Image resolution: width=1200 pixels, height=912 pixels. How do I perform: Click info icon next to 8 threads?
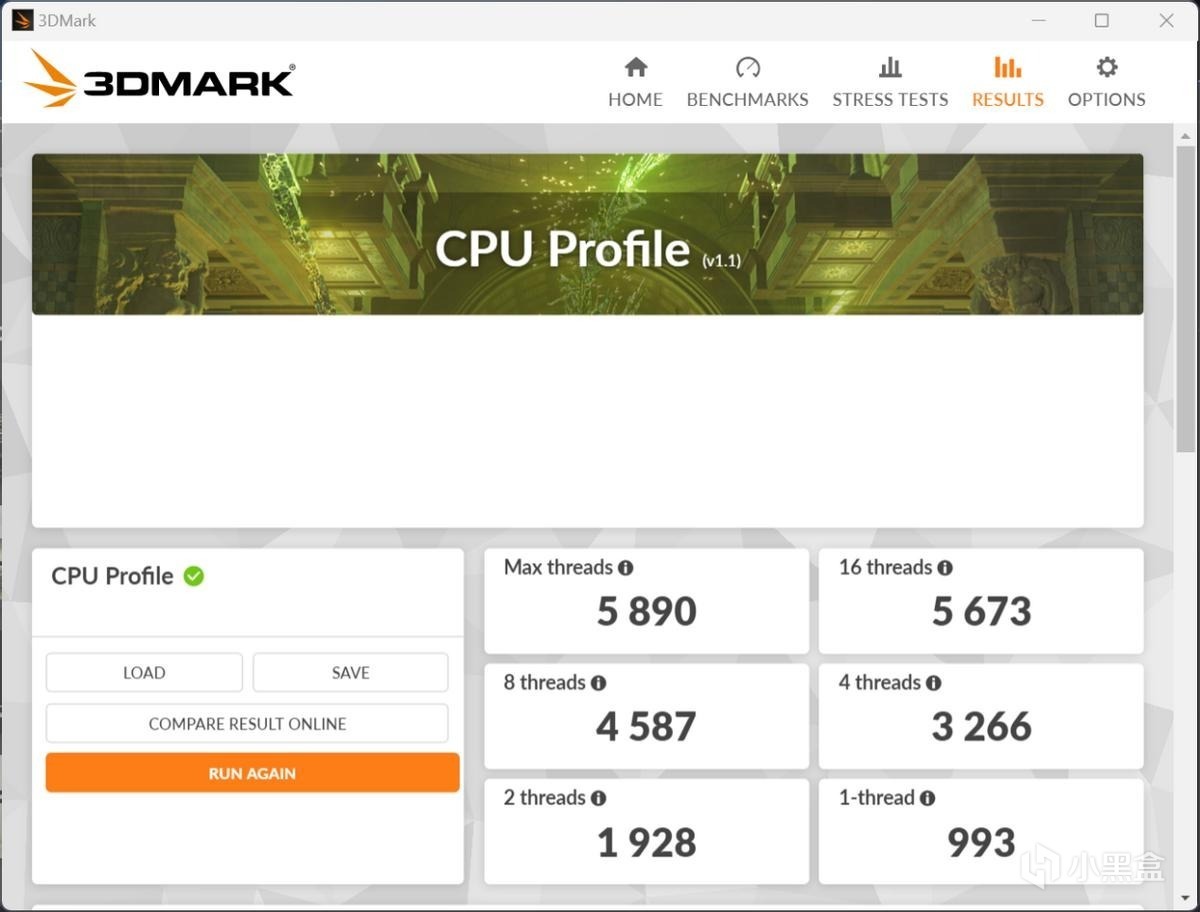[x=598, y=683]
